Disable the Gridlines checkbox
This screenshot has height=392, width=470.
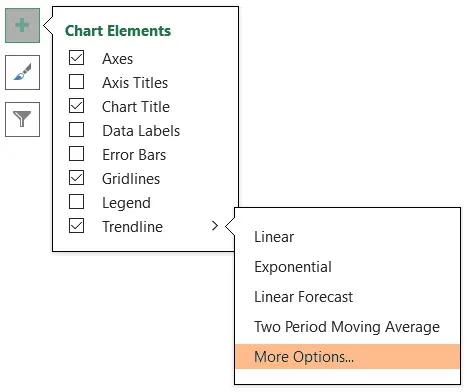[76, 178]
